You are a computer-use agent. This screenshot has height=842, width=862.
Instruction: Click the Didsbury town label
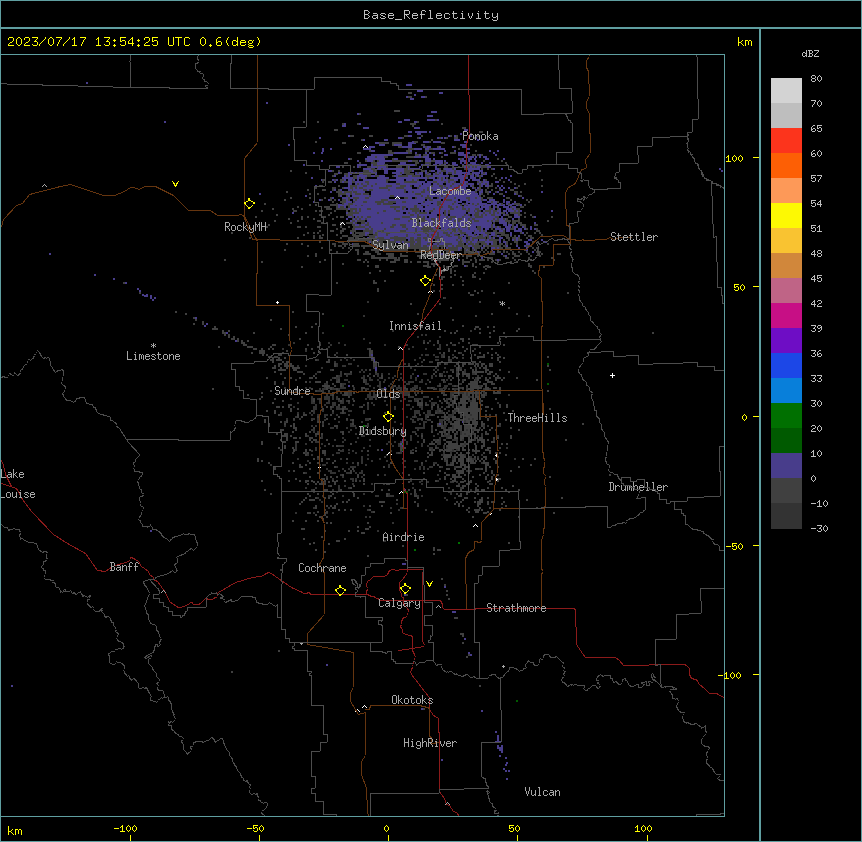tap(383, 431)
